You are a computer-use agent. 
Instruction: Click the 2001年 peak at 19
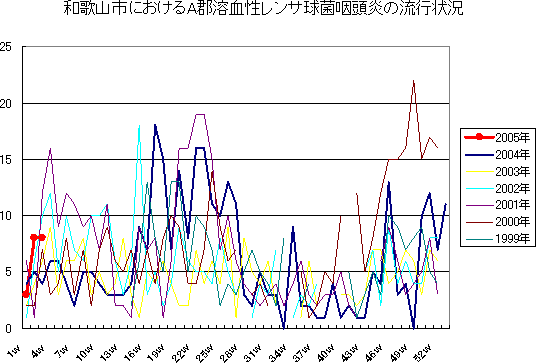point(200,115)
